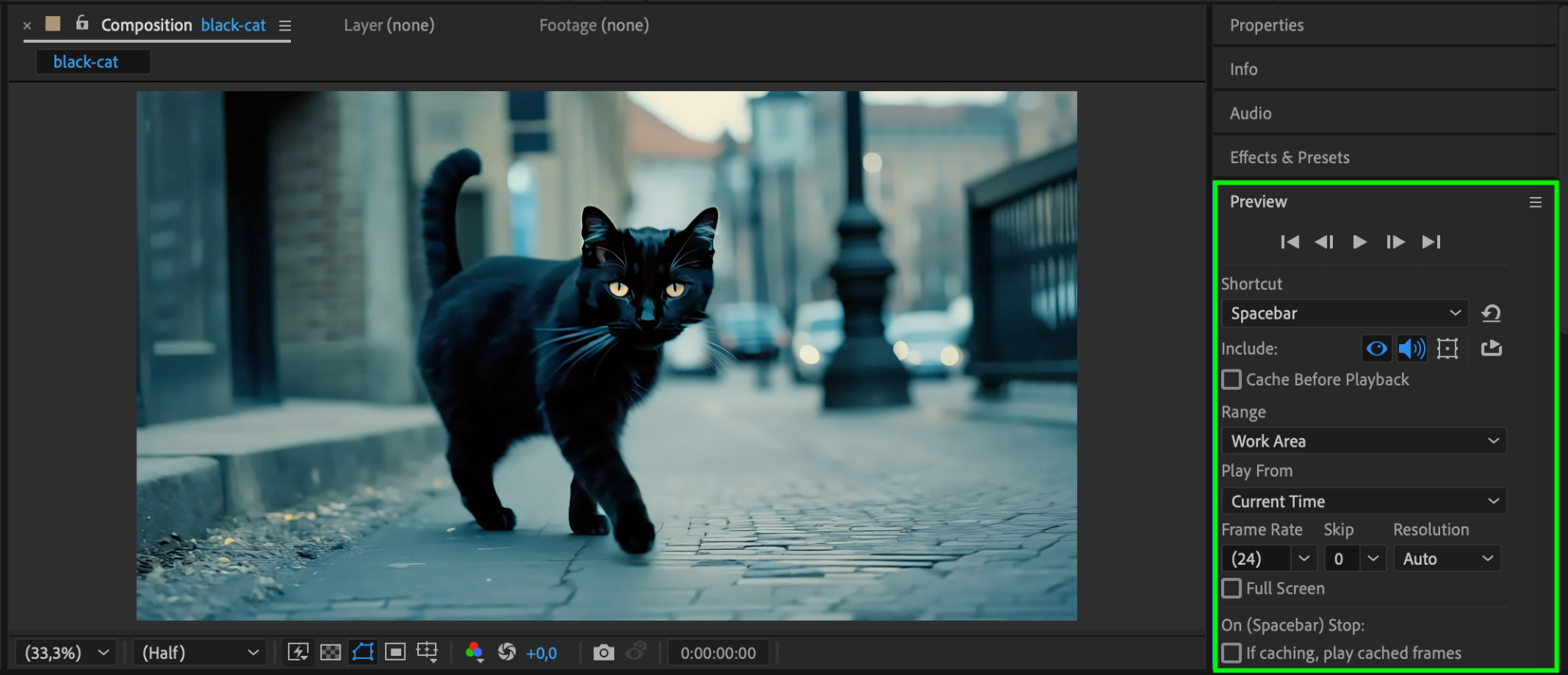Toggle Include audio speaker icon
Image resolution: width=1568 pixels, height=675 pixels.
(x=1412, y=349)
